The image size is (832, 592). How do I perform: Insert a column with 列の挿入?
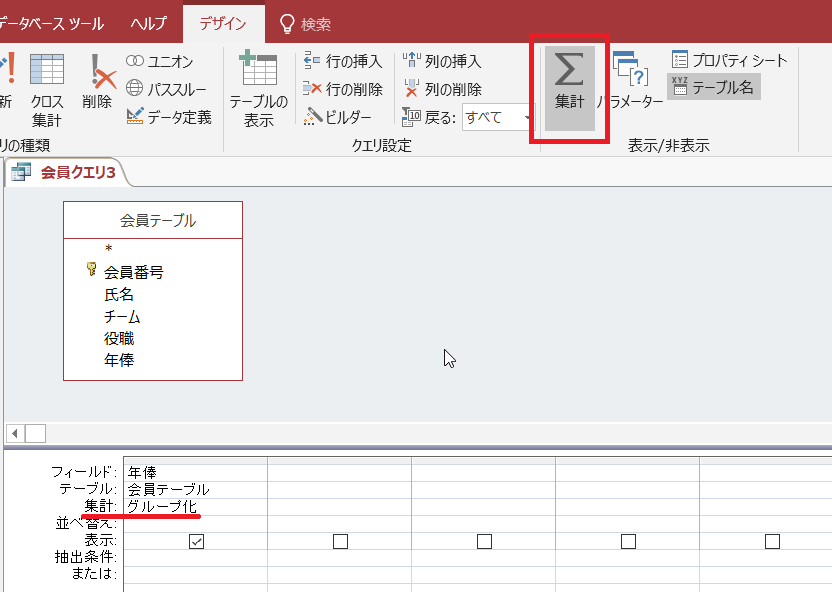coord(442,61)
